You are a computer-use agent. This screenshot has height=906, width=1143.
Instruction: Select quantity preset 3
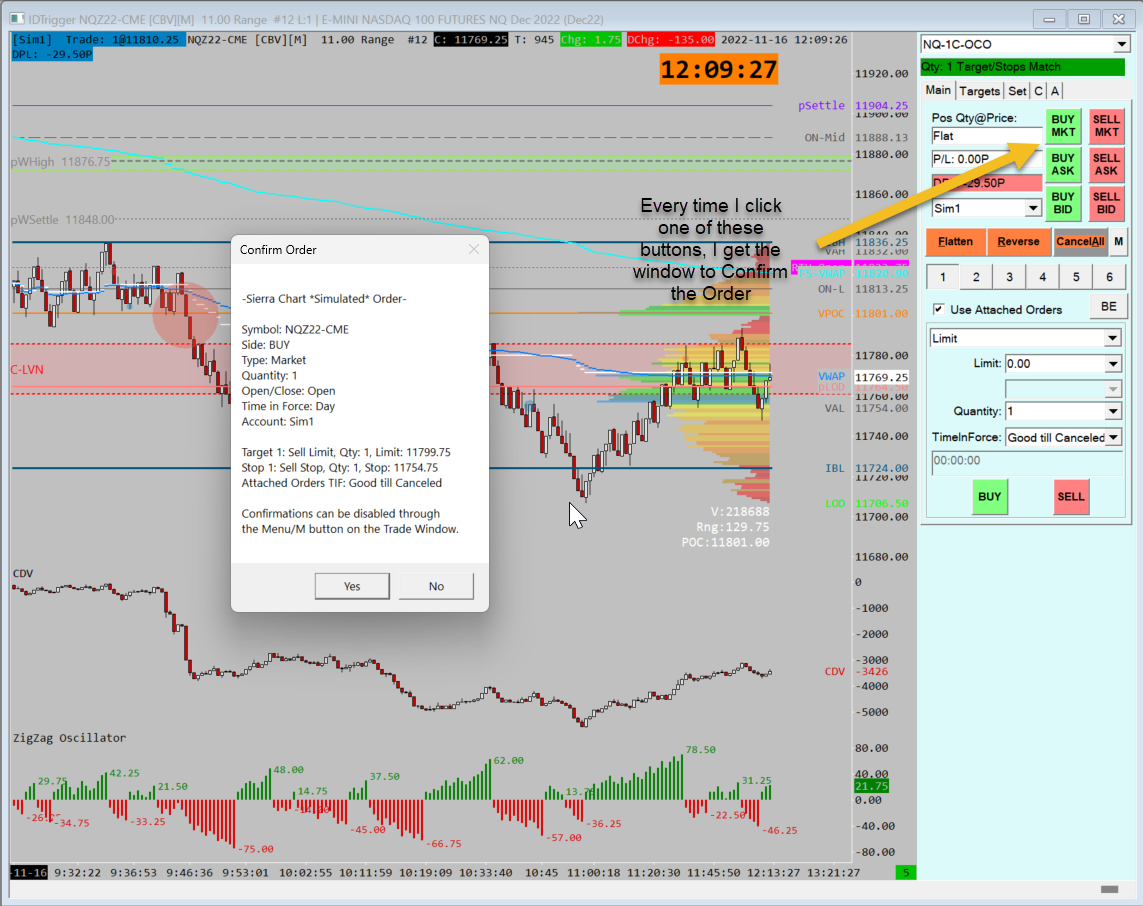tap(1010, 277)
